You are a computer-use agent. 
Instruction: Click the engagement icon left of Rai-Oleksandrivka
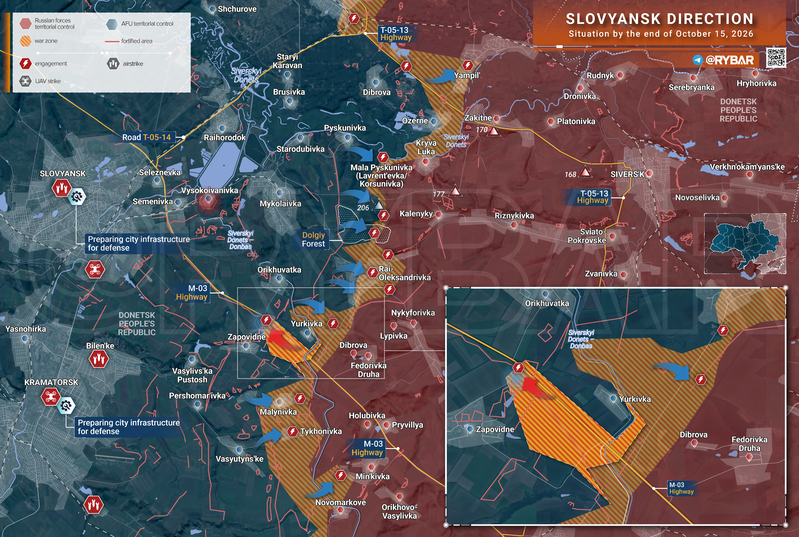coord(372,272)
